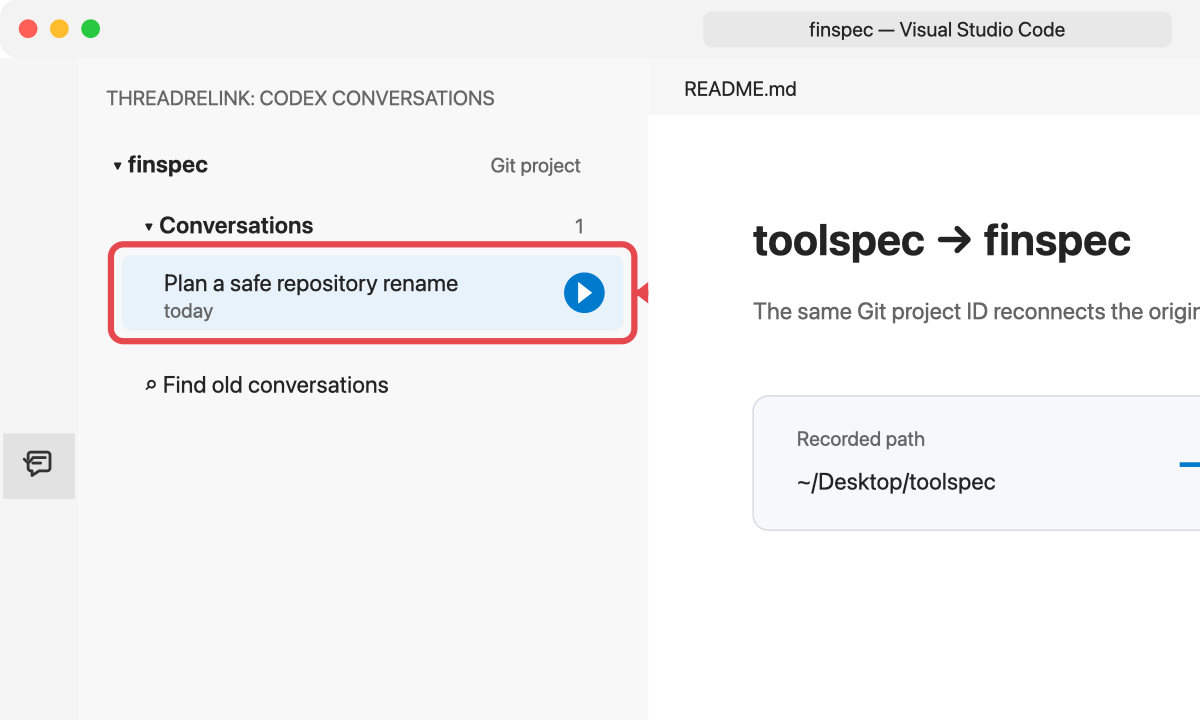The height and width of the screenshot is (720, 1200).
Task: Click the toolspec → finspec heading
Action: point(942,240)
